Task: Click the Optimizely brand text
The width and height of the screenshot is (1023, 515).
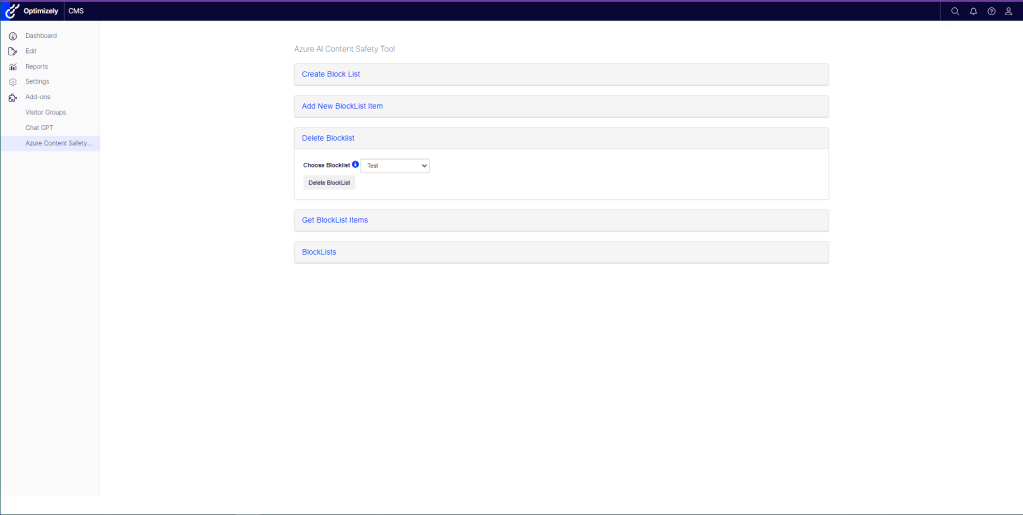Action: [40, 11]
